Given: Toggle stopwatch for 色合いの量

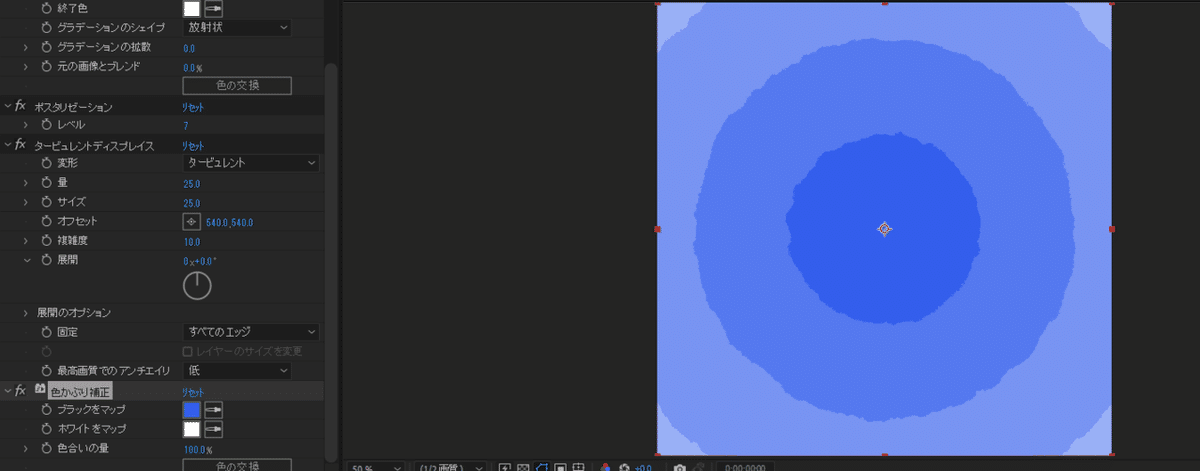Looking at the screenshot, I should [46, 449].
